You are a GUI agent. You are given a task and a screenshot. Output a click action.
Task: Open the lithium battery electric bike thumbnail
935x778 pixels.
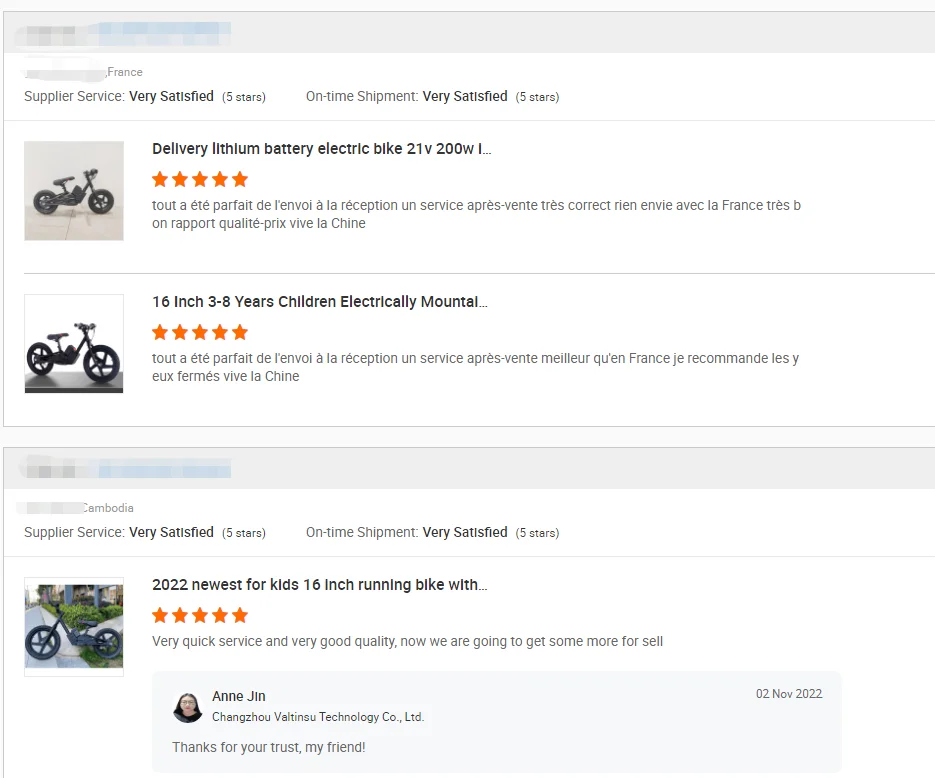(x=74, y=191)
